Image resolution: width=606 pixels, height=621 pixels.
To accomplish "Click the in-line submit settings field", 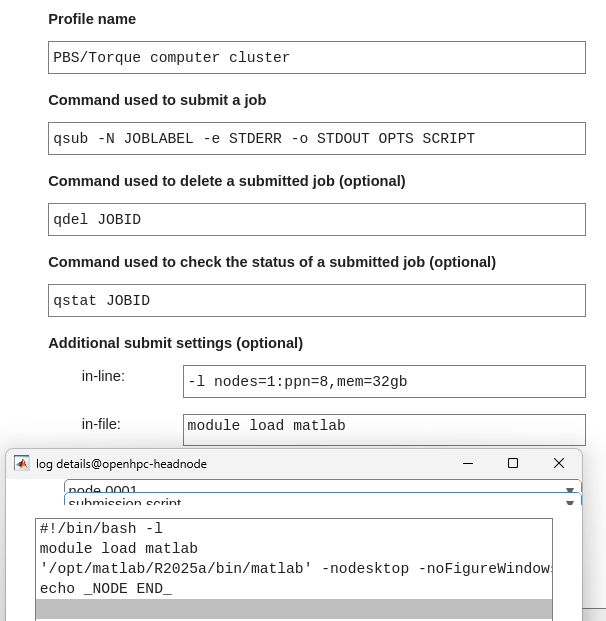I will coord(384,381).
